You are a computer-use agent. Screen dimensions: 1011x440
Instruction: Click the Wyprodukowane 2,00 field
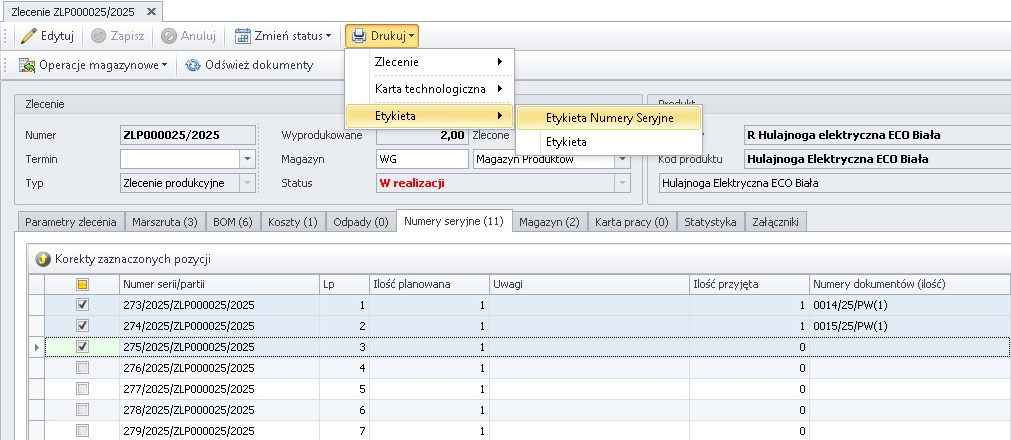click(x=422, y=135)
